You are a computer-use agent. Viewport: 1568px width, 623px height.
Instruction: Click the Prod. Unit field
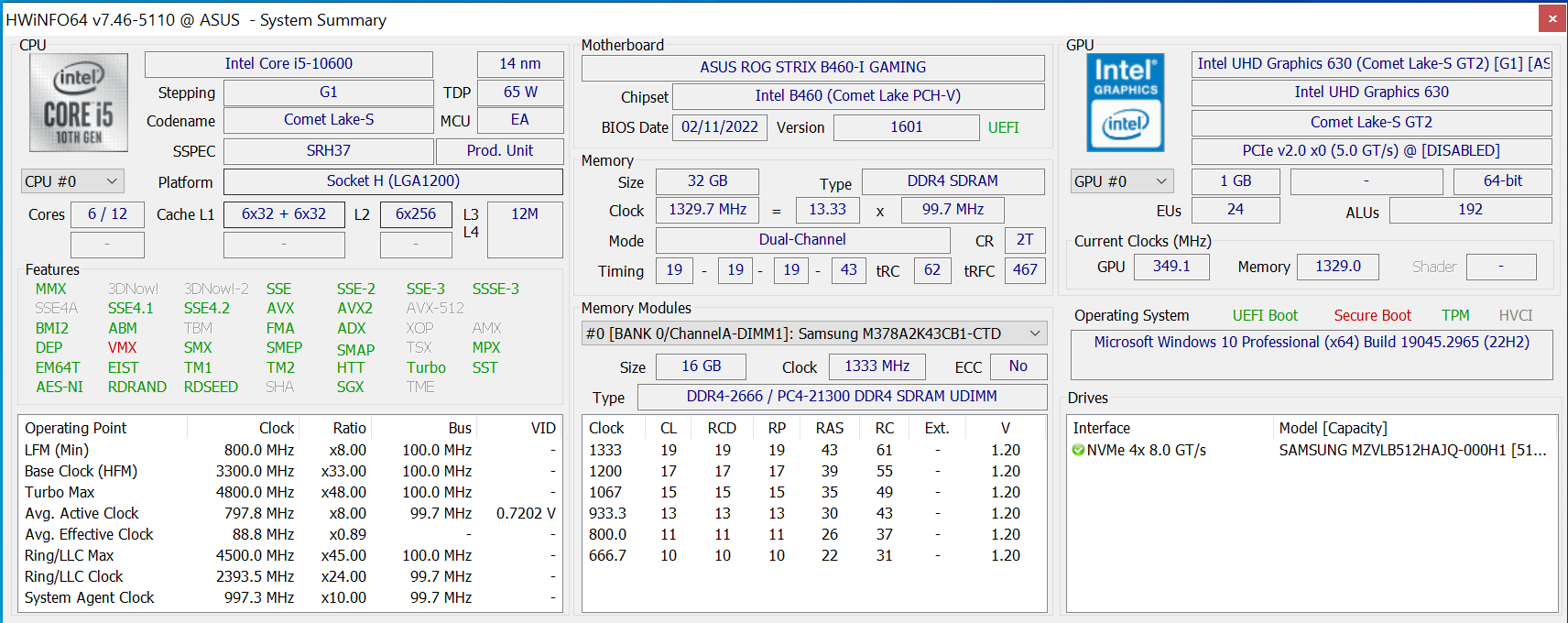click(x=500, y=151)
